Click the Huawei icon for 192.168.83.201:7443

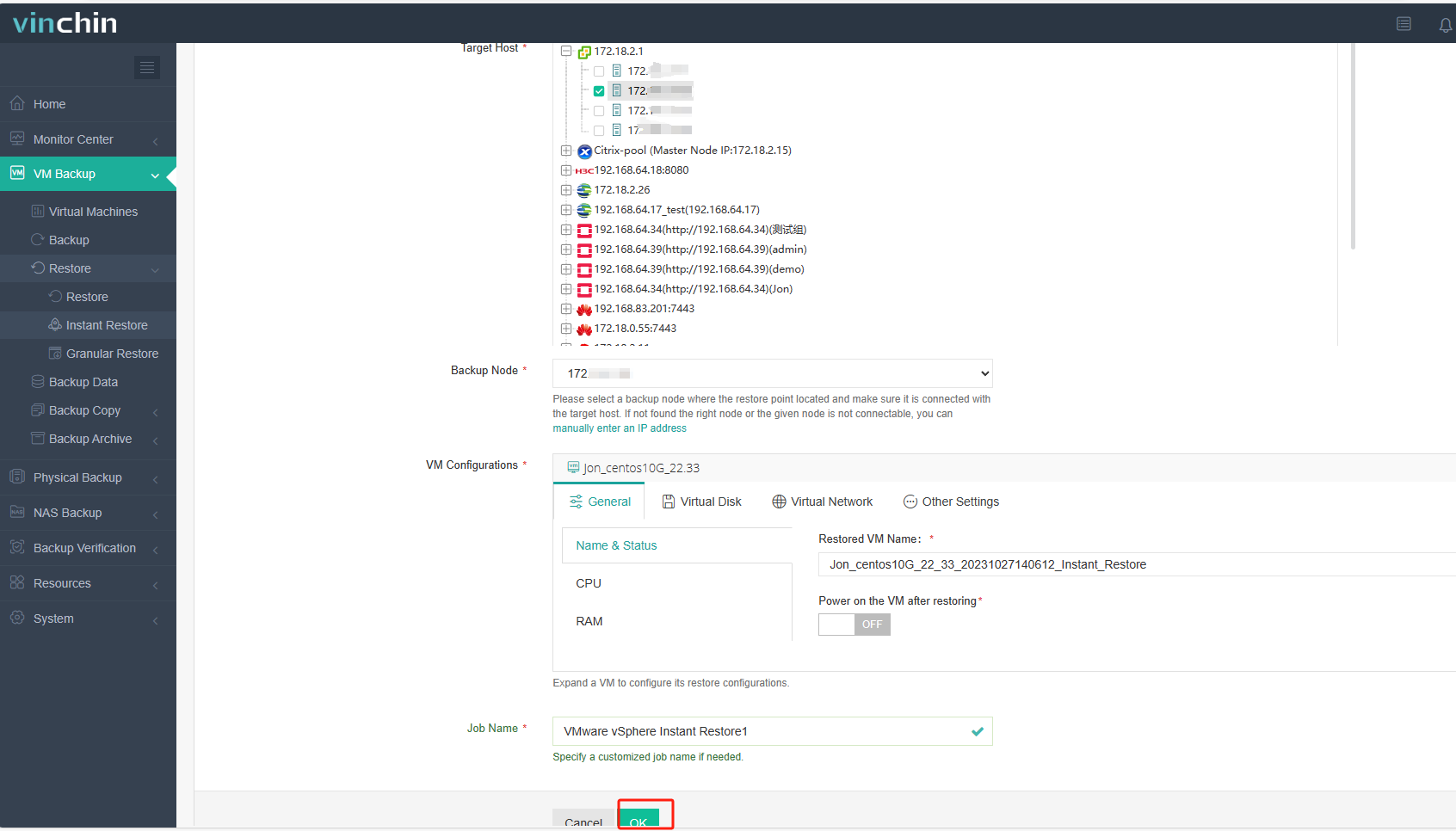click(x=584, y=309)
